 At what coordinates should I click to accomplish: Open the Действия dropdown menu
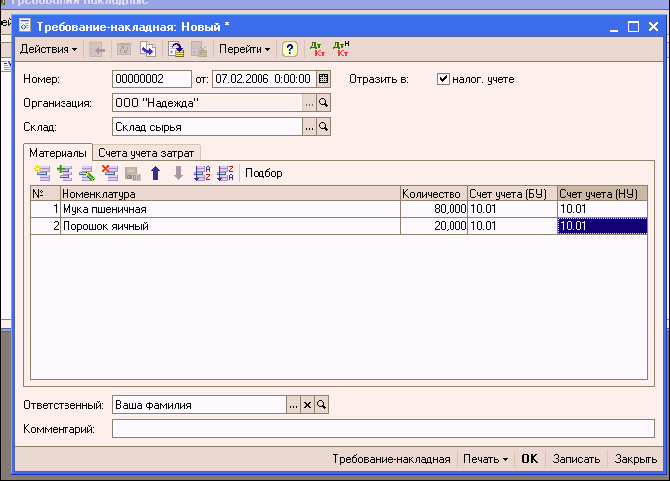click(x=48, y=48)
